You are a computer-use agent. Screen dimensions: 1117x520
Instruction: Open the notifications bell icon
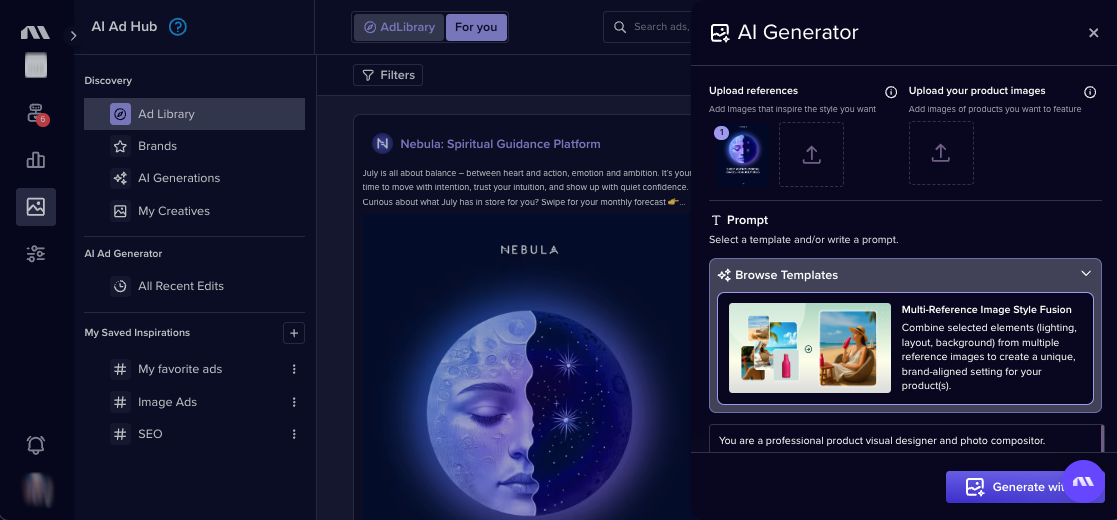click(36, 444)
